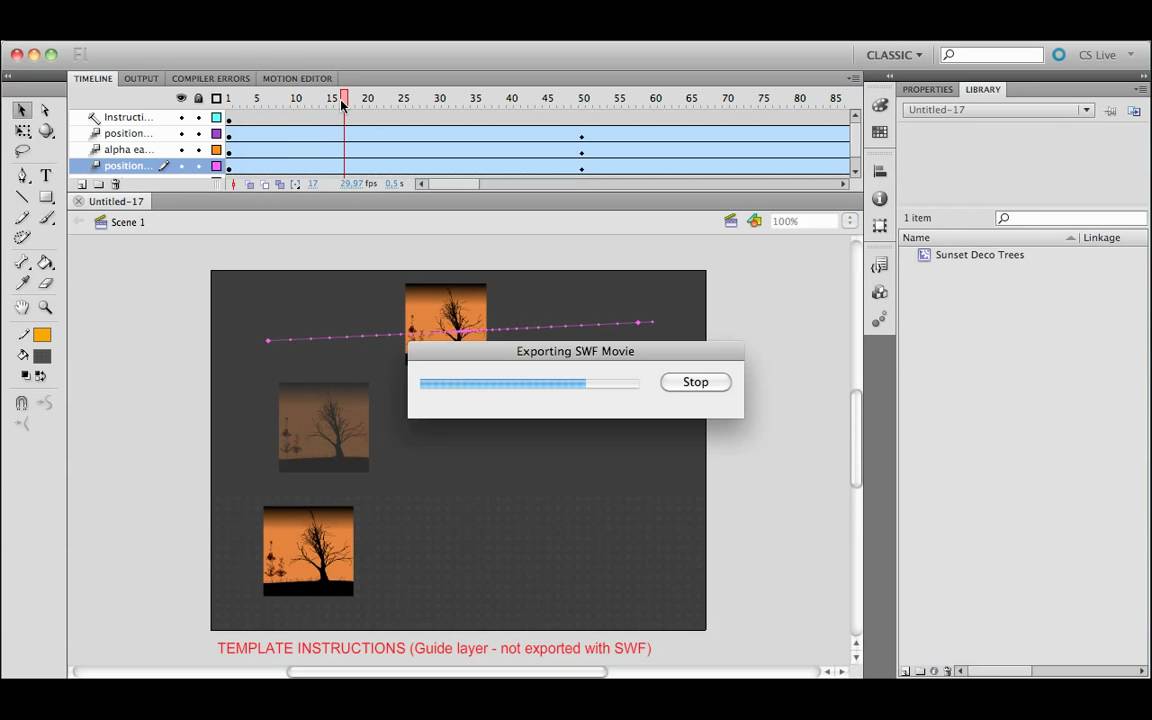Open the Info panel icon

coord(879,198)
